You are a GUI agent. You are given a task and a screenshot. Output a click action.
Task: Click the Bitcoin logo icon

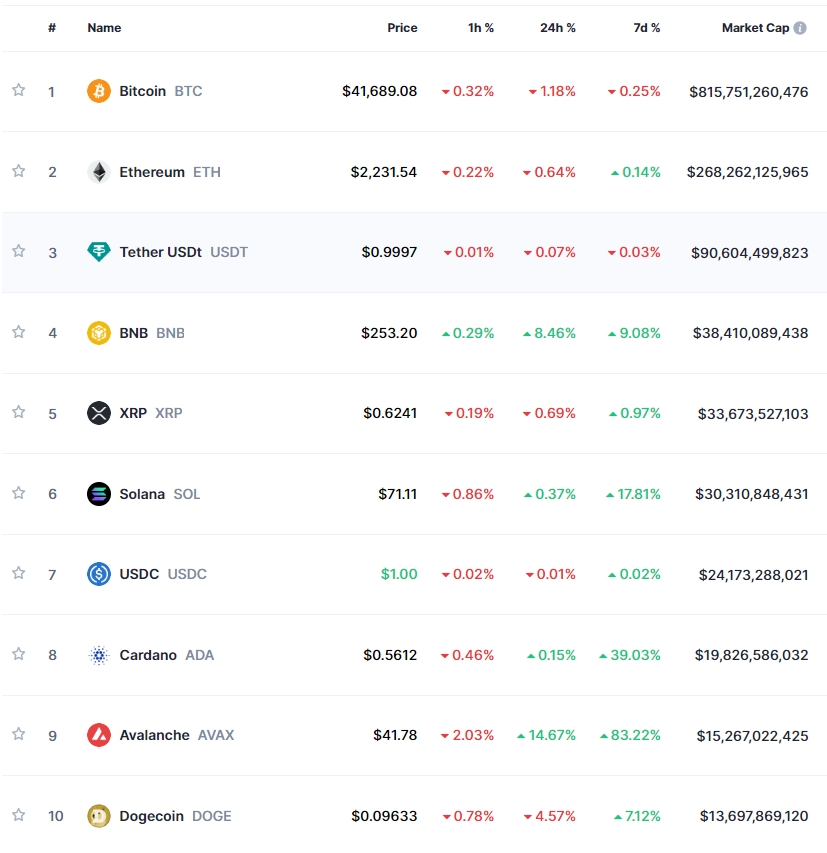coord(98,91)
